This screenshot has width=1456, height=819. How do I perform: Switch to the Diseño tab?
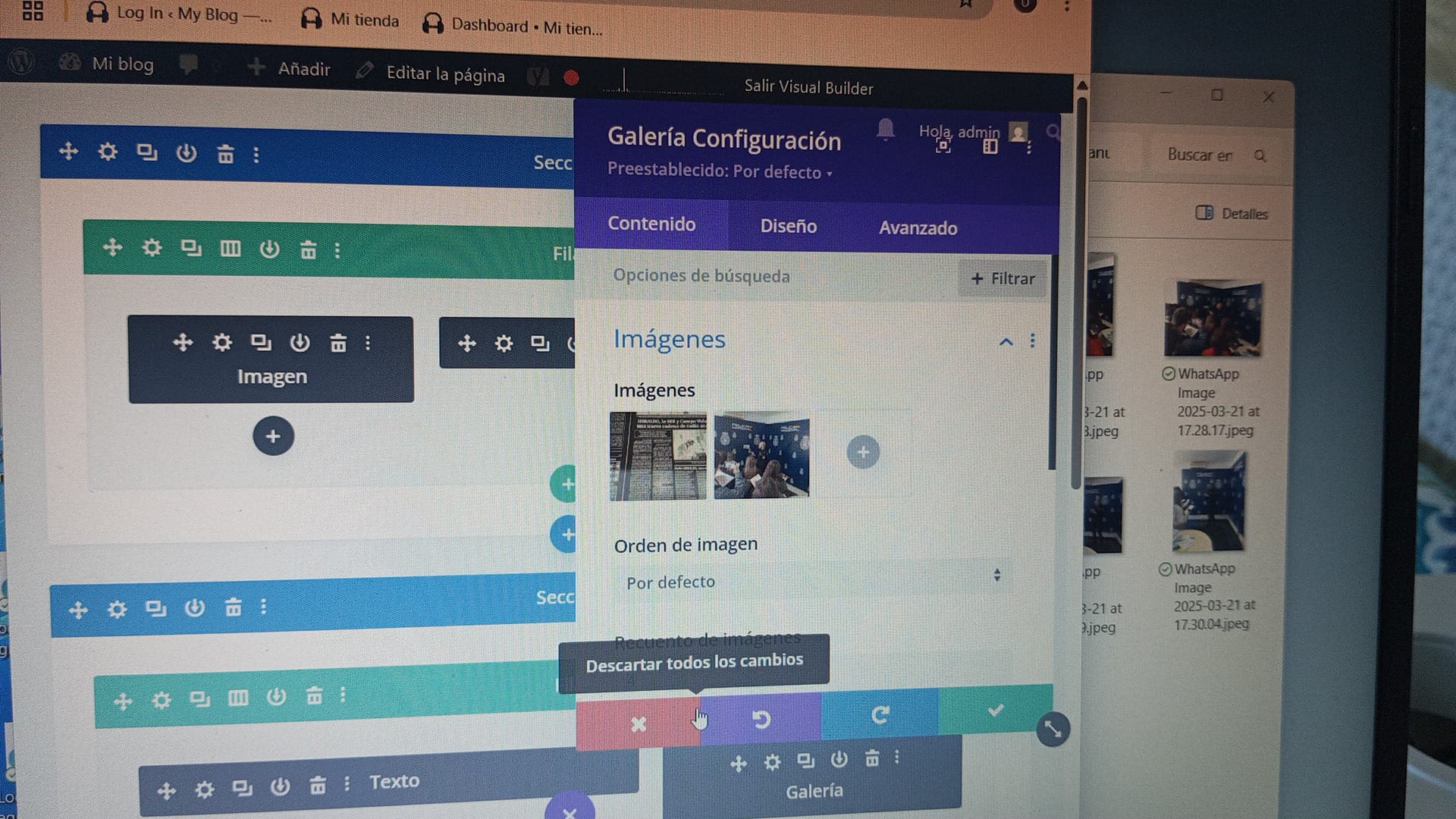[x=788, y=226]
